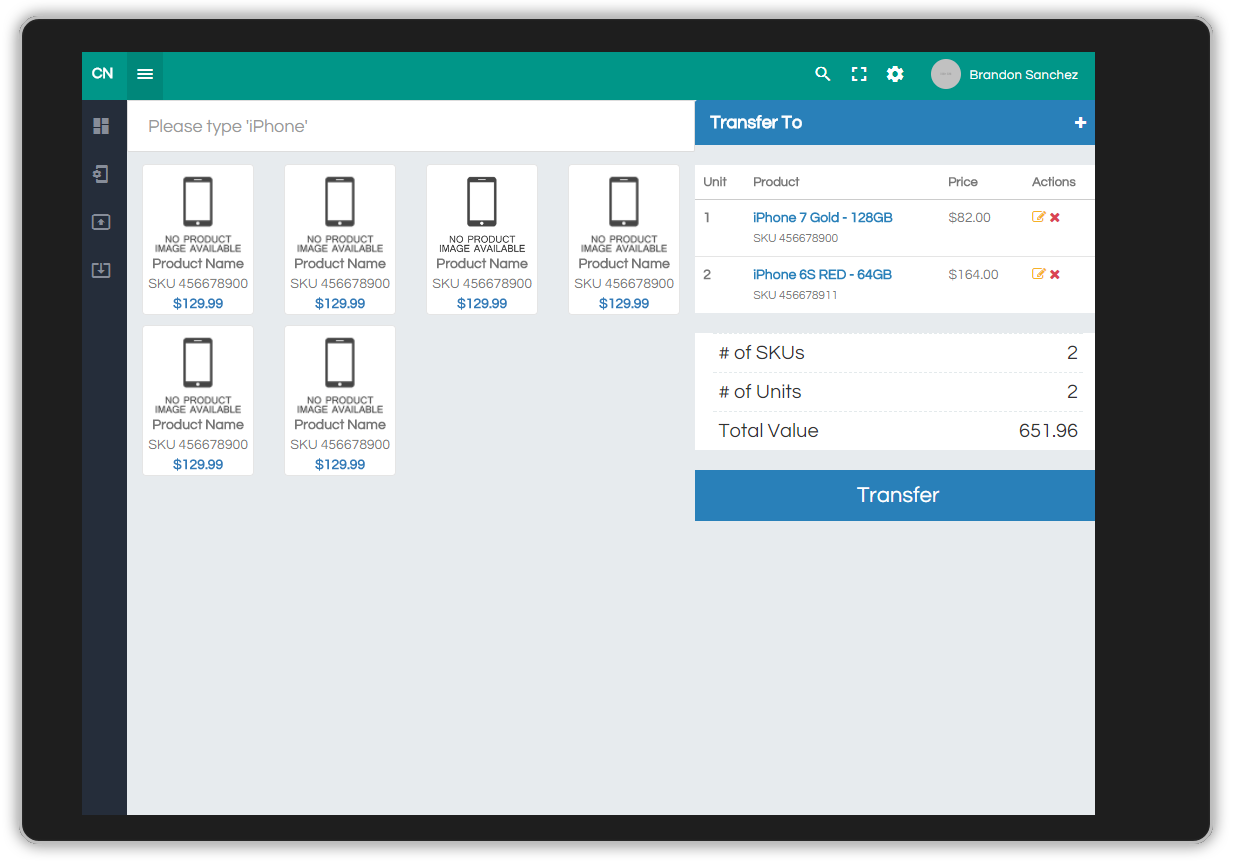Open the settings gear icon
1243x863 pixels.
[895, 74]
